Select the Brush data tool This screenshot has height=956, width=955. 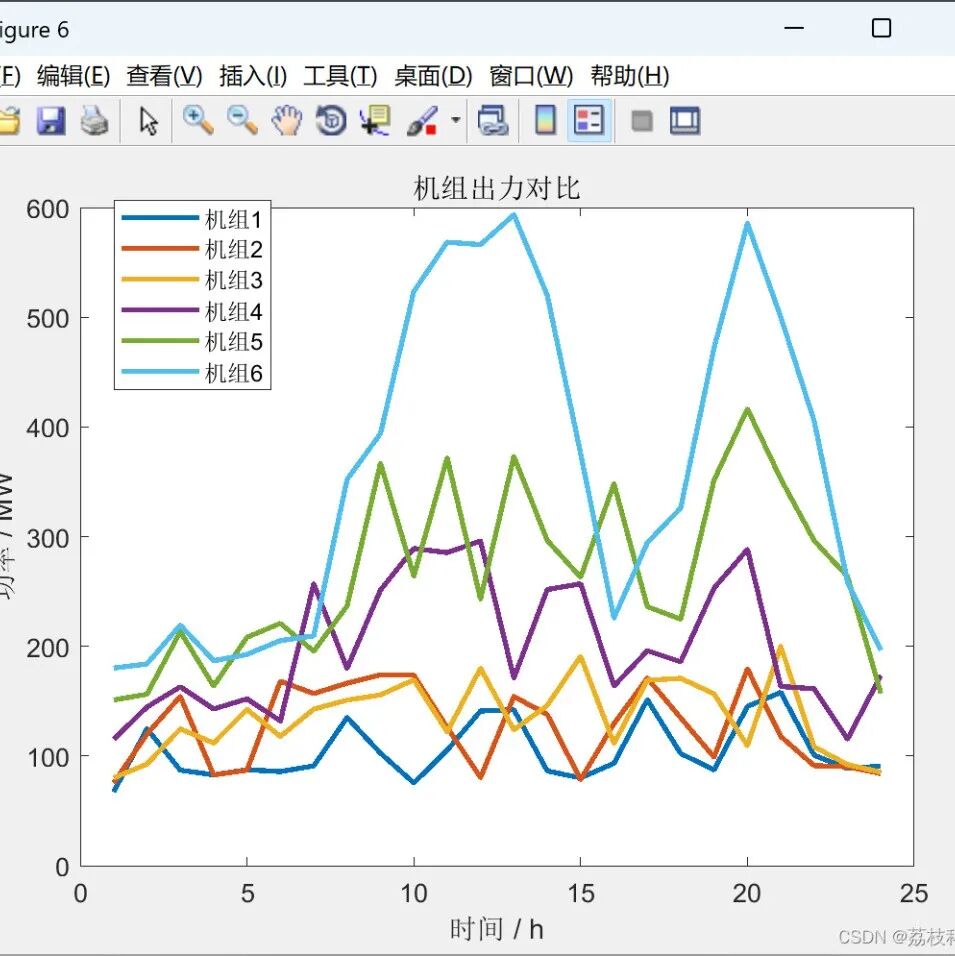[x=423, y=120]
